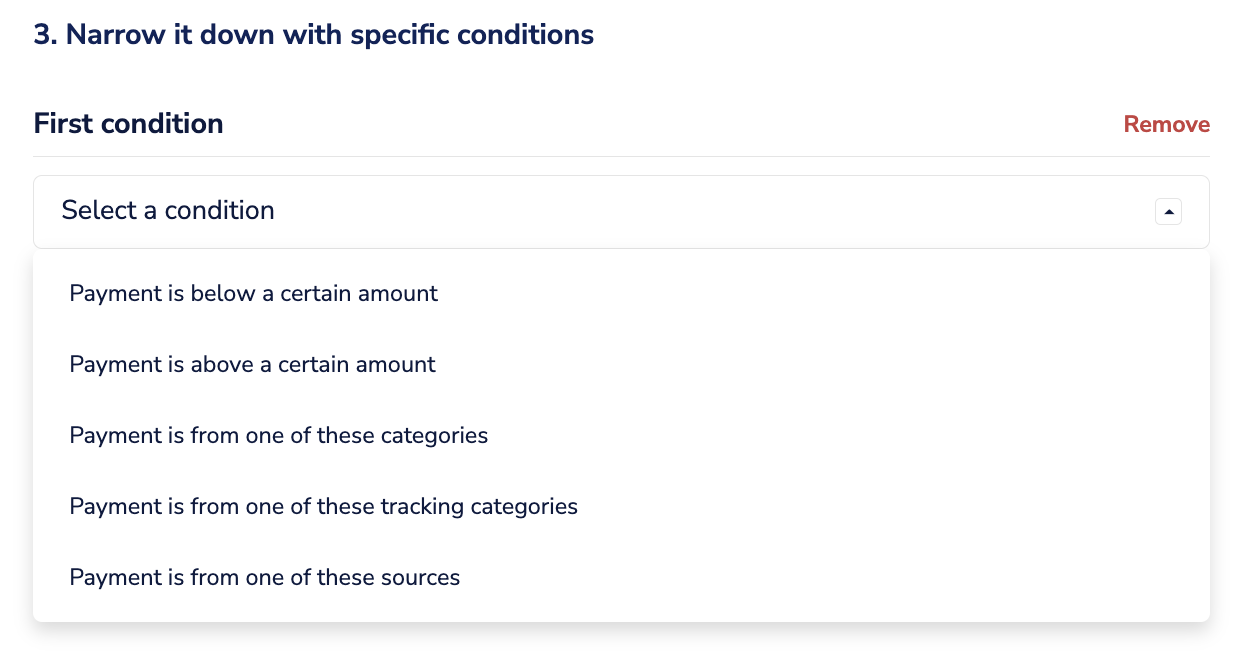Image resolution: width=1238 pixels, height=662 pixels.
Task: Click the upward arrow on the condition selector
Action: coord(1168,211)
